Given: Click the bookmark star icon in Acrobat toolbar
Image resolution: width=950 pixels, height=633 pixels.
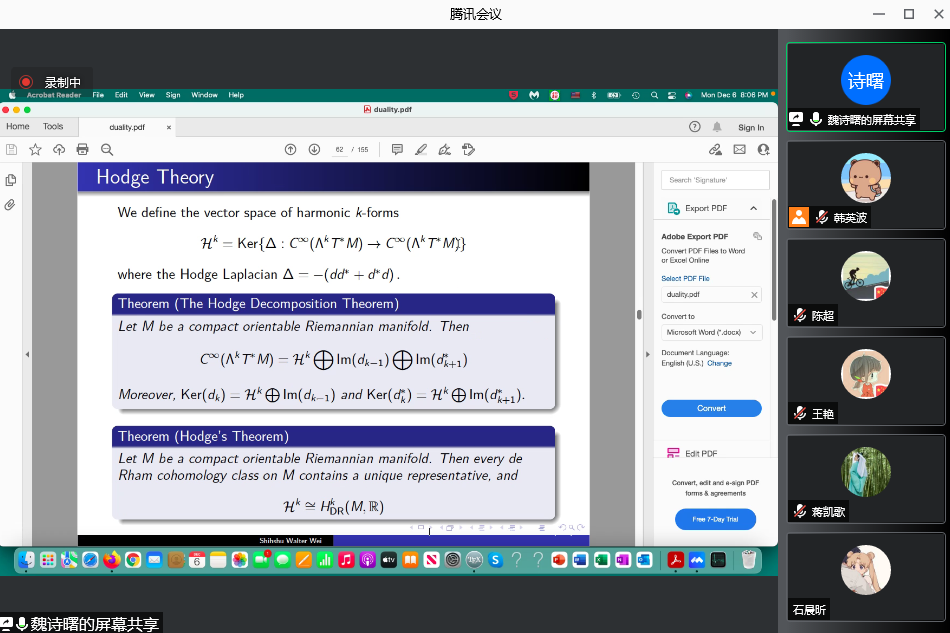Looking at the screenshot, I should tap(35, 149).
